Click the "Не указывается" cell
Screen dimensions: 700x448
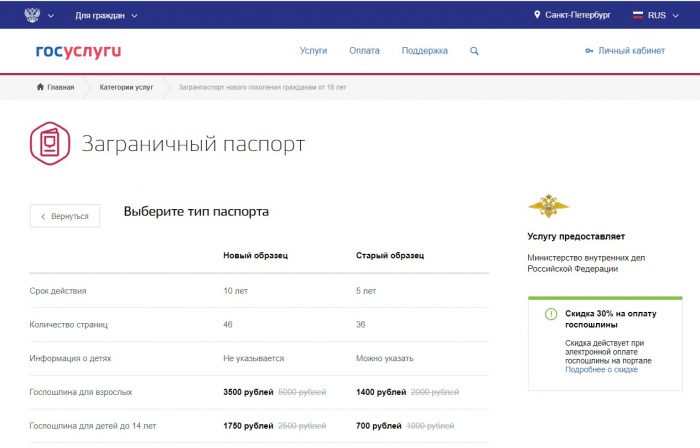pyautogui.click(x=254, y=358)
